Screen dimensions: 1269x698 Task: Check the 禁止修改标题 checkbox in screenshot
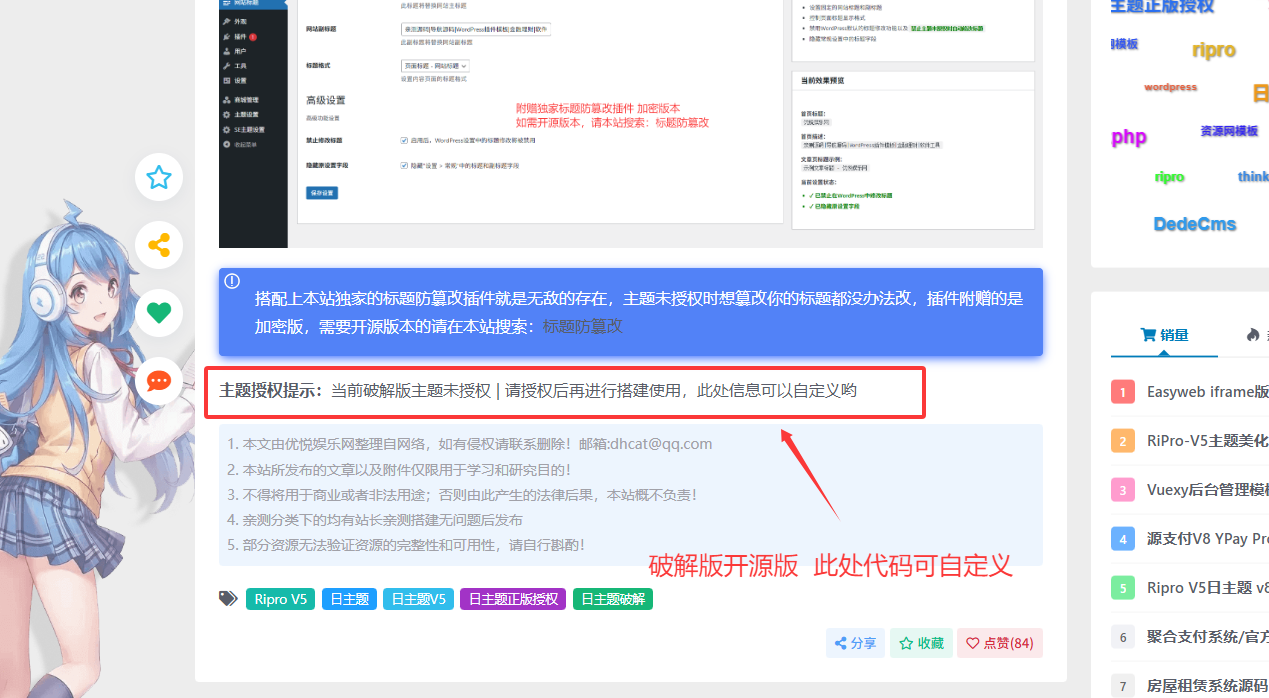[x=403, y=141]
